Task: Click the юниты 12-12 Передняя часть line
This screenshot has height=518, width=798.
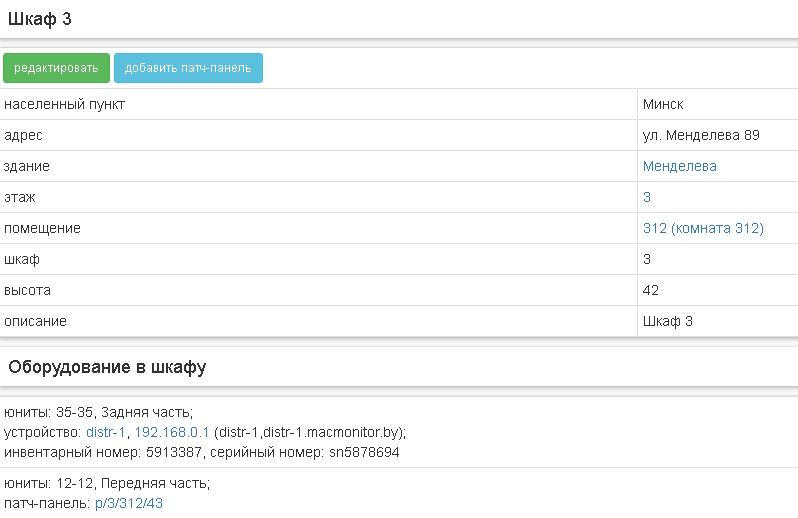Action: pyautogui.click(x=107, y=483)
